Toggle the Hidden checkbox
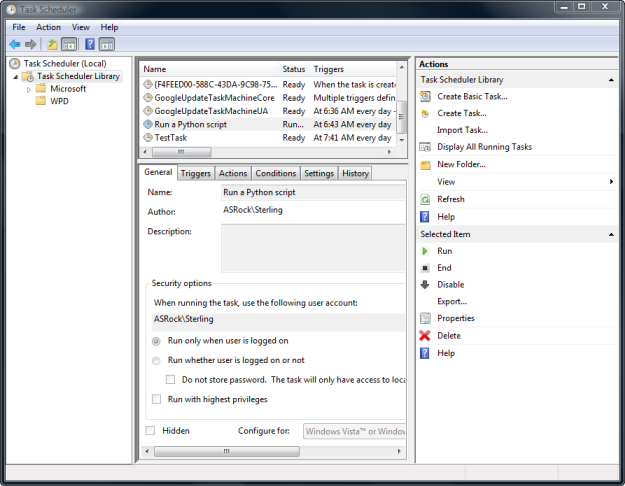Image resolution: width=625 pixels, height=486 pixels. point(150,431)
